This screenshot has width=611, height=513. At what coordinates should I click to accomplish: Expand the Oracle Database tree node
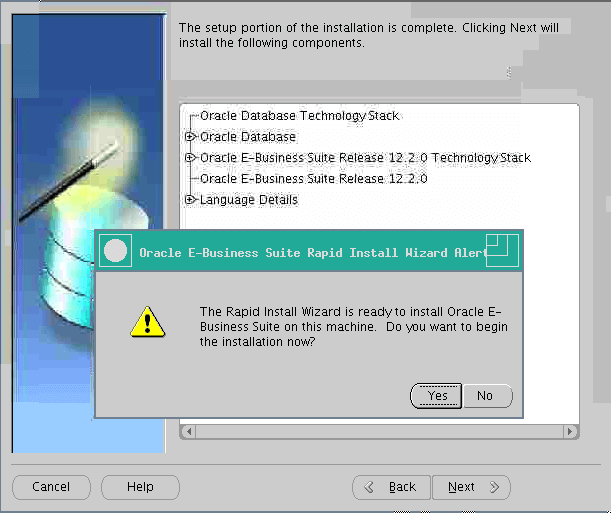pyautogui.click(x=189, y=137)
